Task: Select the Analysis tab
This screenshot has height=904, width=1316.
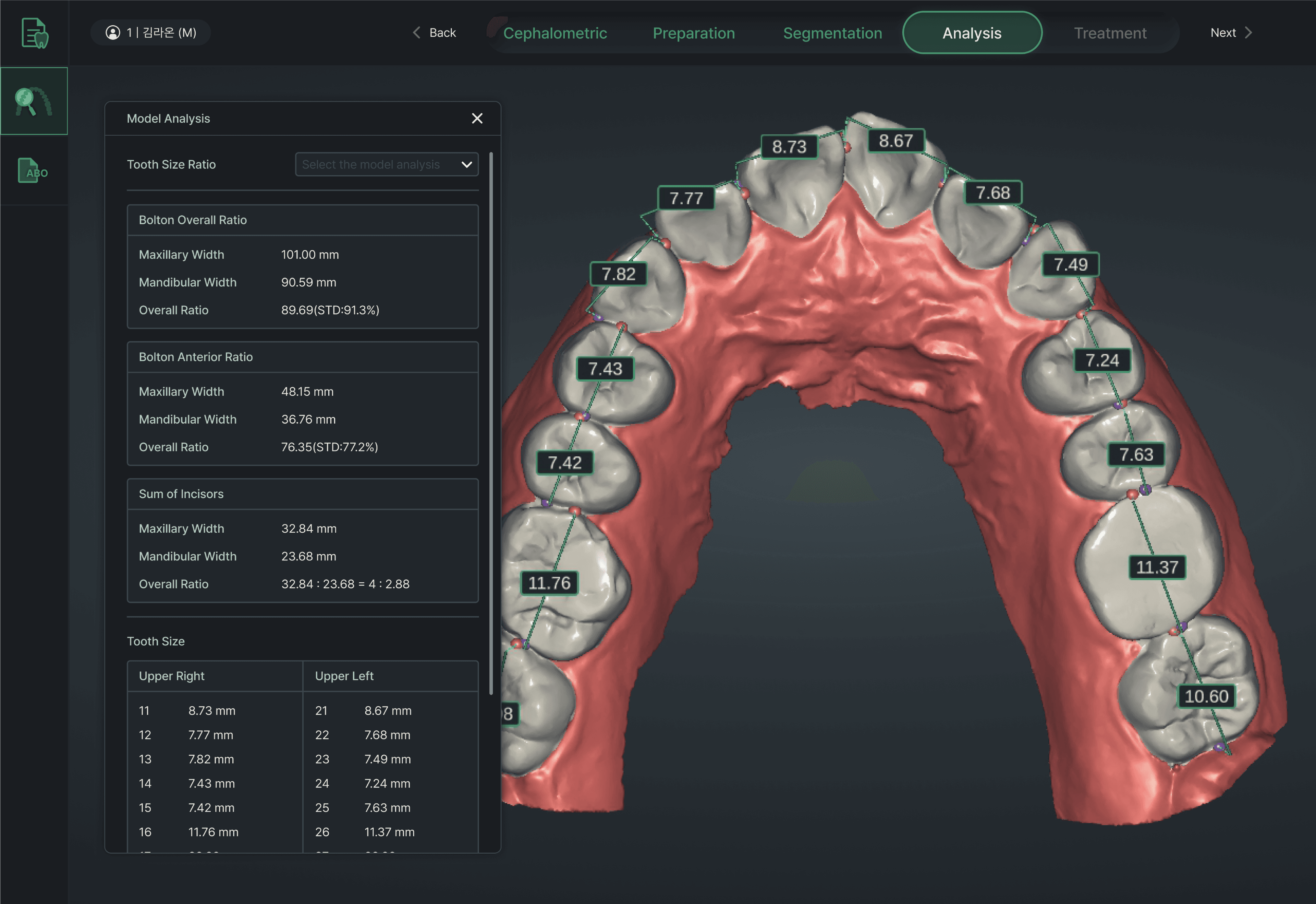Action: (x=972, y=33)
